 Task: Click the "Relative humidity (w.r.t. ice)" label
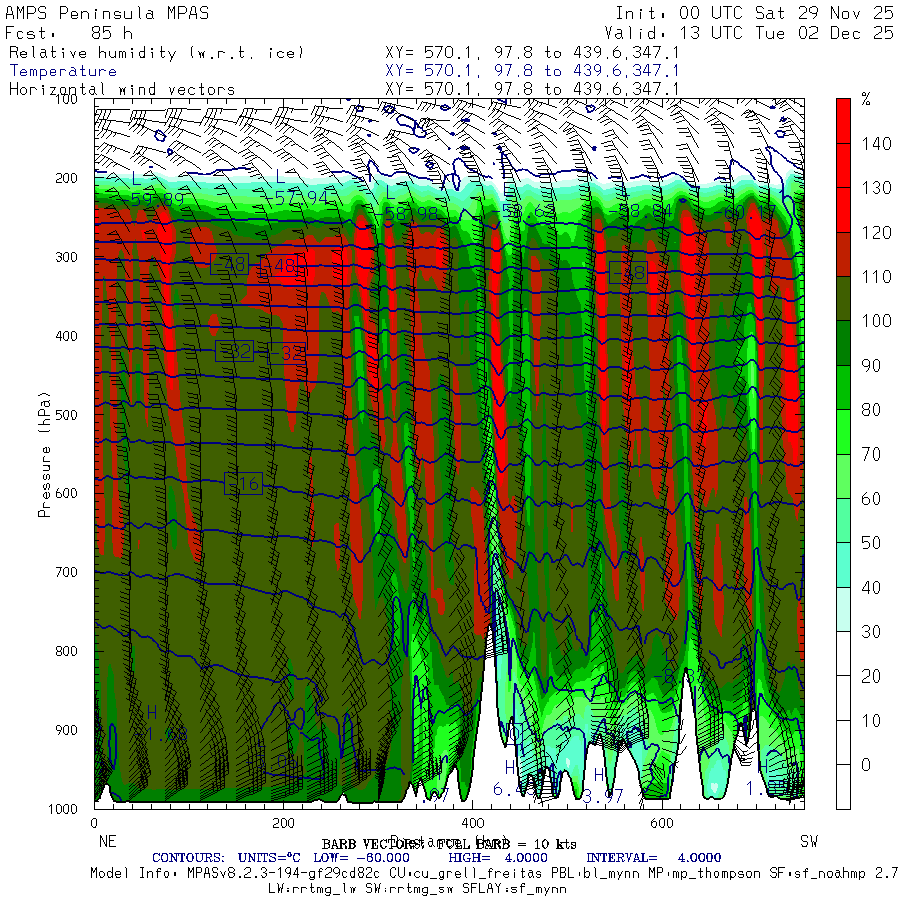tap(156, 53)
